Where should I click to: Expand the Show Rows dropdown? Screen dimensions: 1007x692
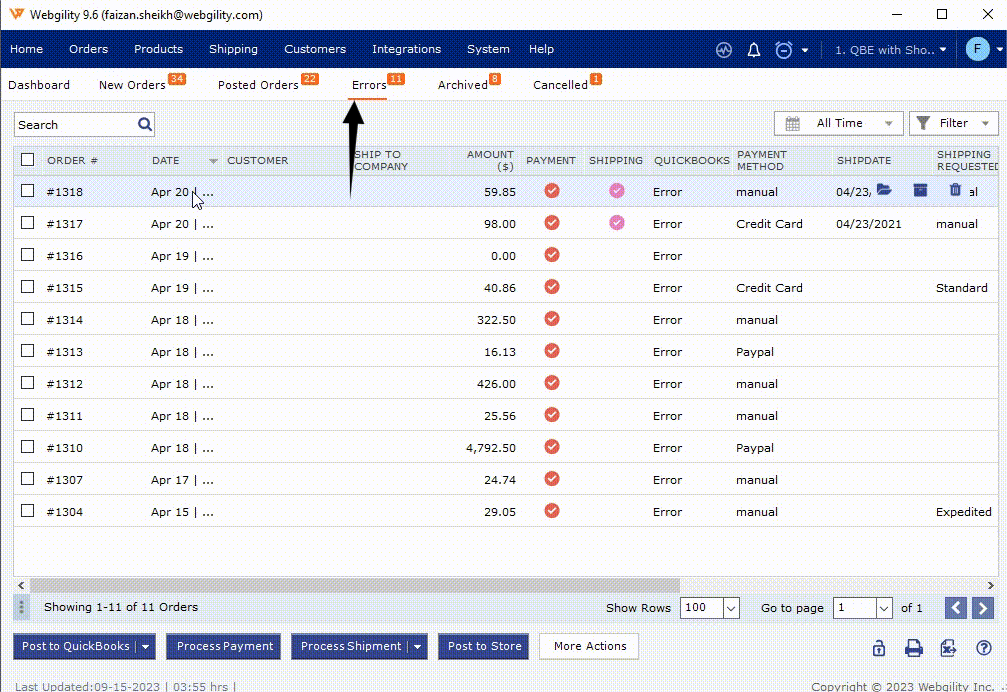(x=730, y=608)
